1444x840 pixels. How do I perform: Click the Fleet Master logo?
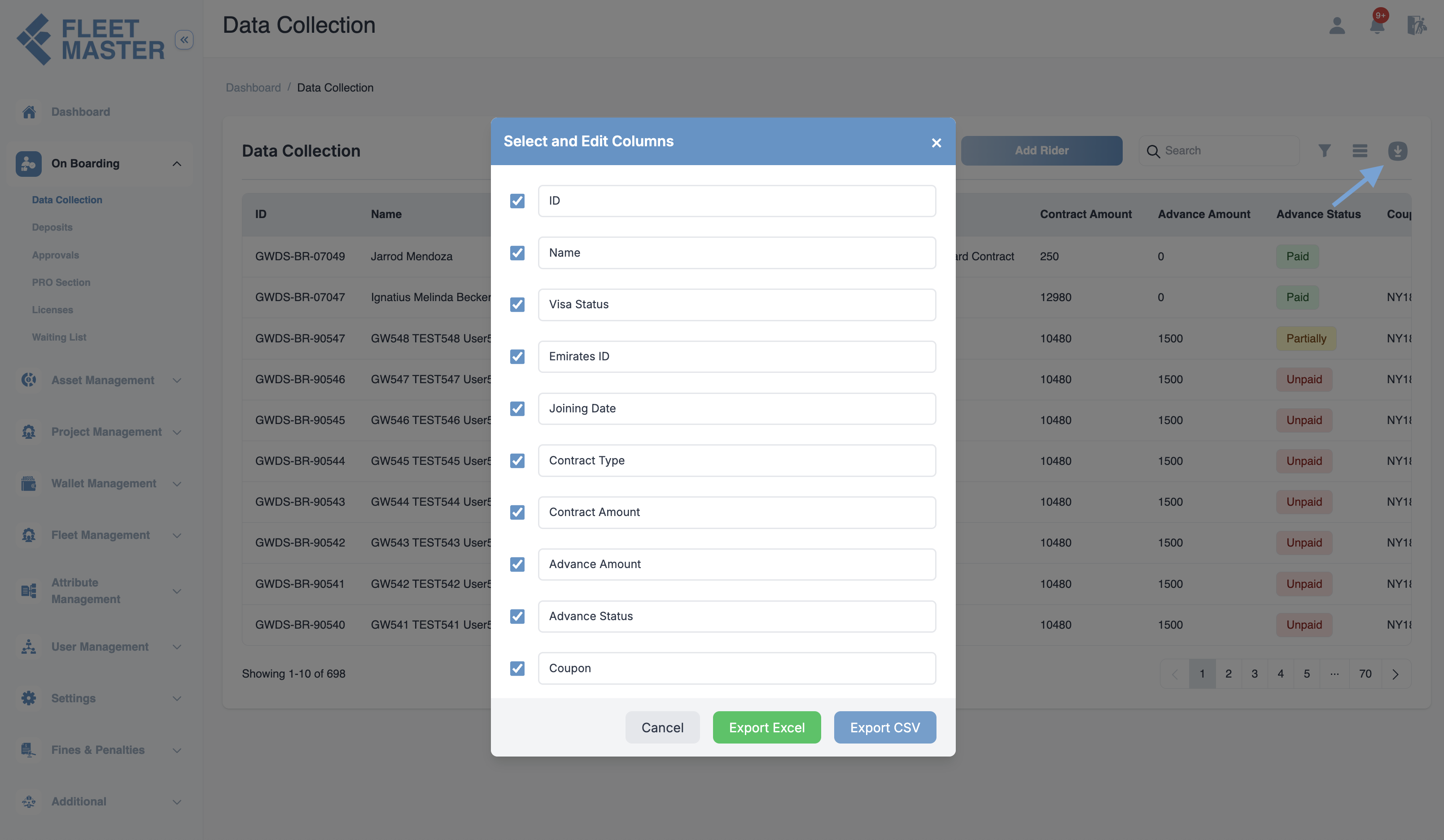91,39
